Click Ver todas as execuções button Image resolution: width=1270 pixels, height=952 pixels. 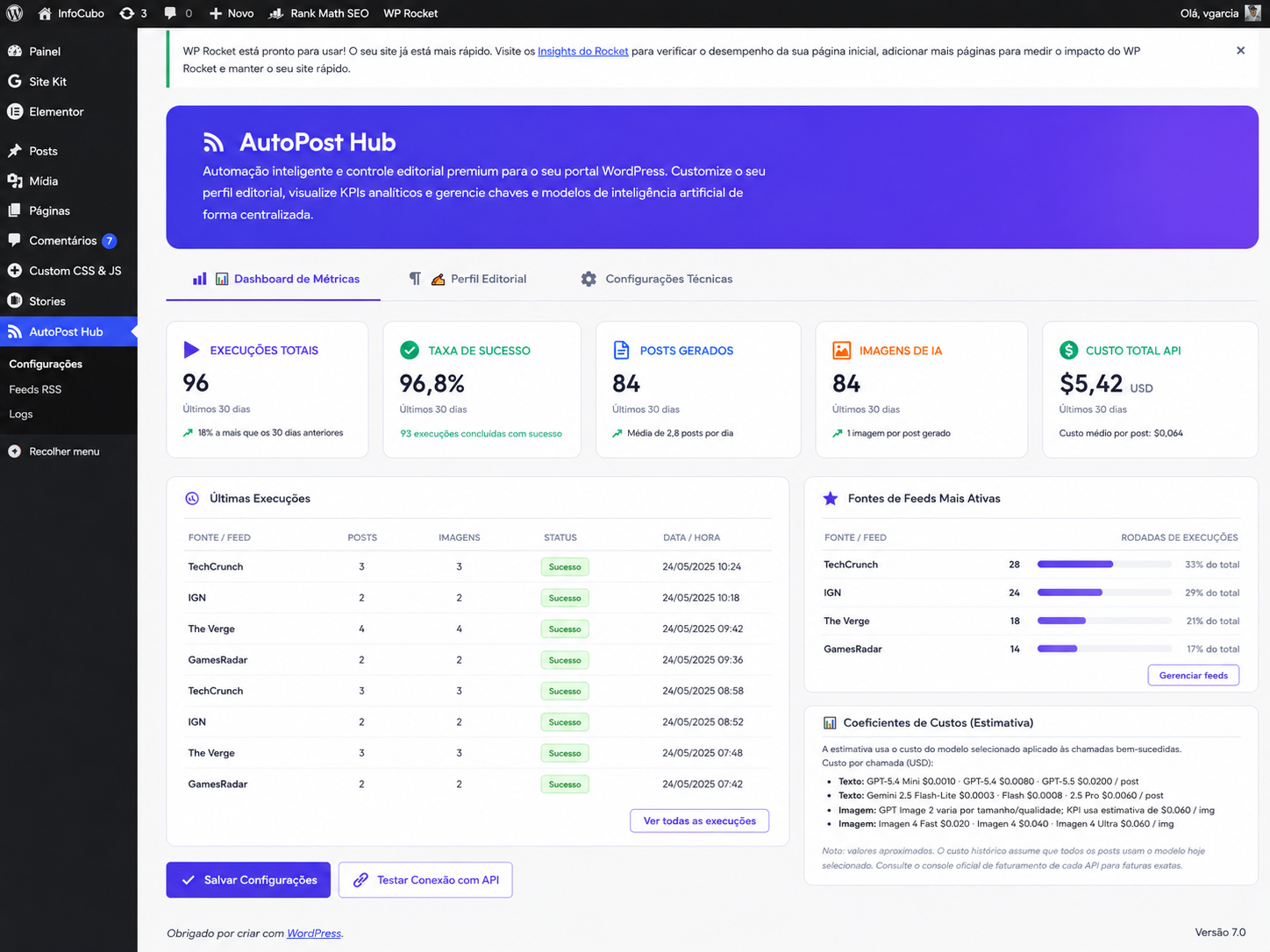700,821
